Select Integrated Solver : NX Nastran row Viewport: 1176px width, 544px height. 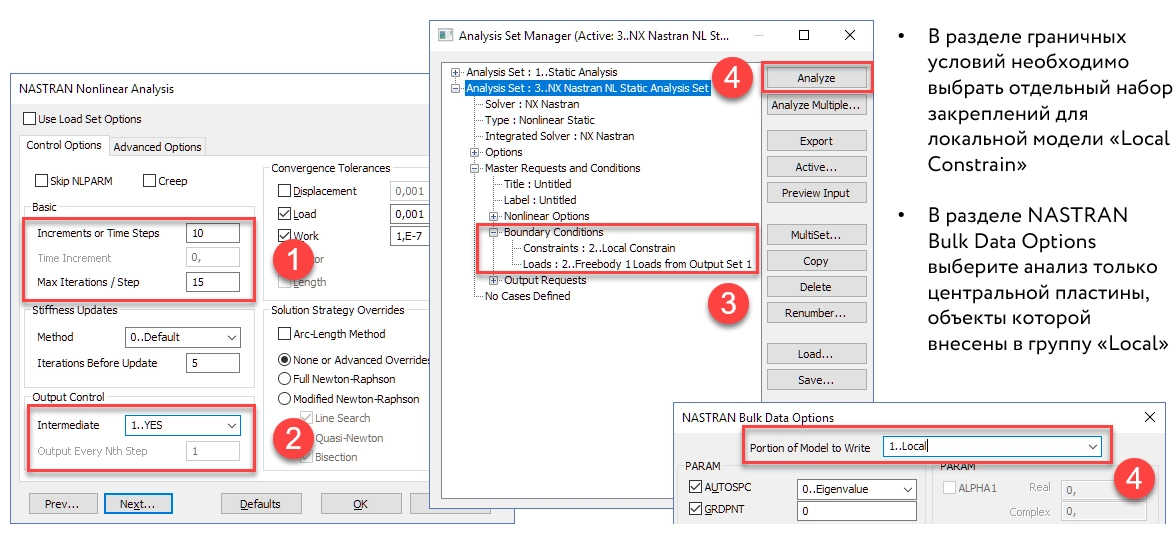[x=560, y=137]
